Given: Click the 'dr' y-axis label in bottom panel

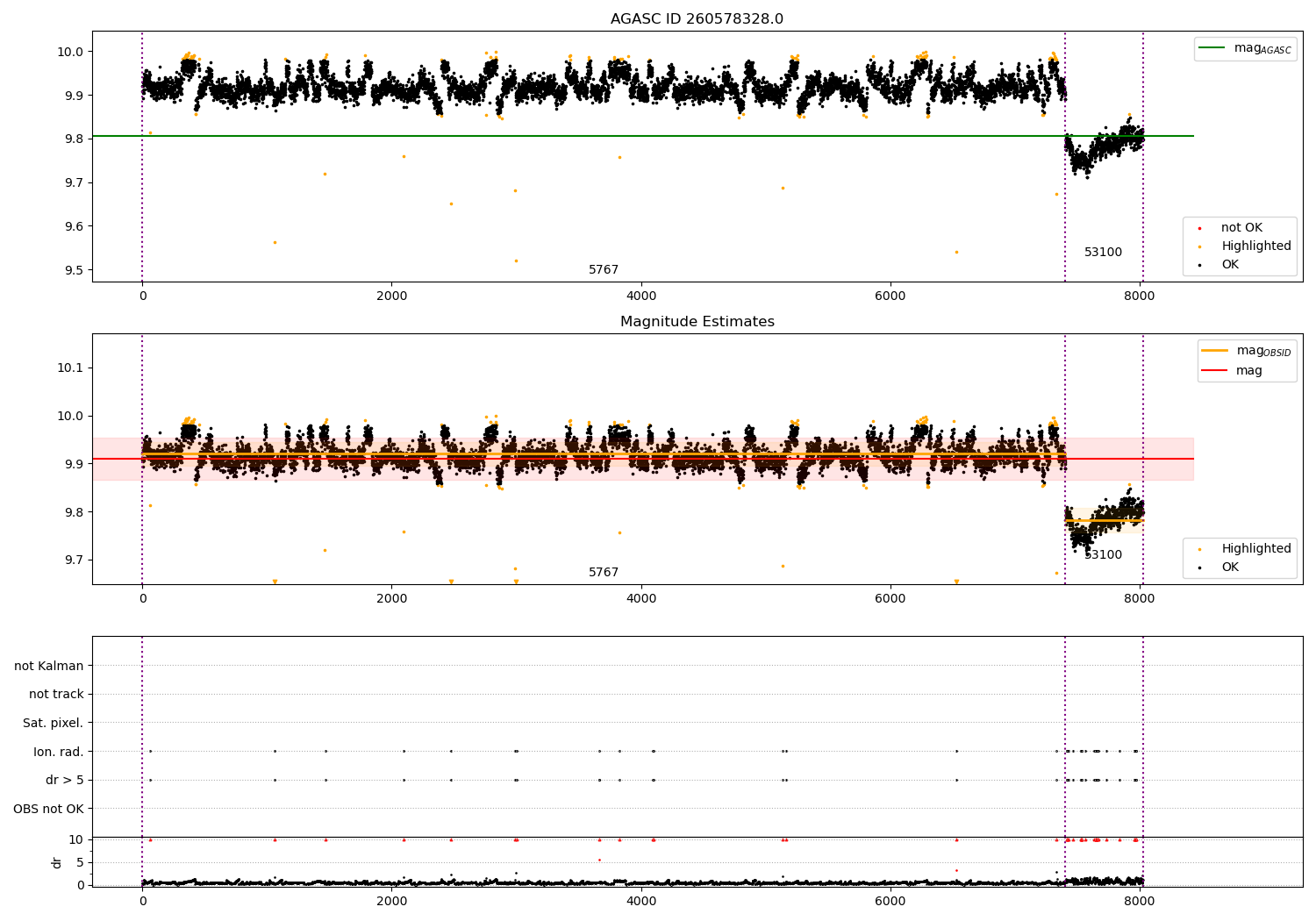Looking at the screenshot, I should click(57, 862).
